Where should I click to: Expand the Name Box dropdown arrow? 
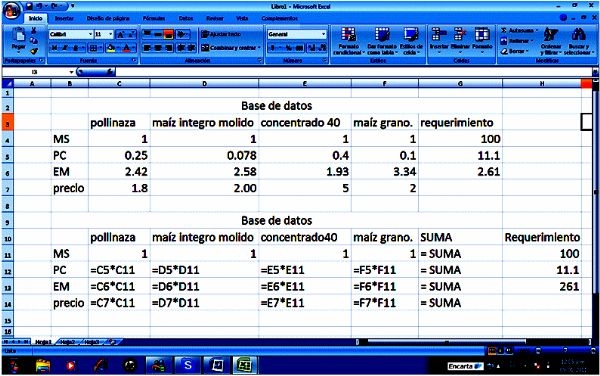[x=72, y=72]
